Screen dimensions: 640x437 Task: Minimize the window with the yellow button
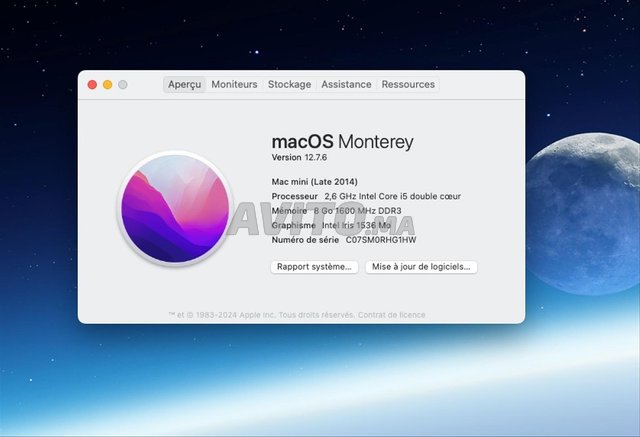(x=107, y=85)
